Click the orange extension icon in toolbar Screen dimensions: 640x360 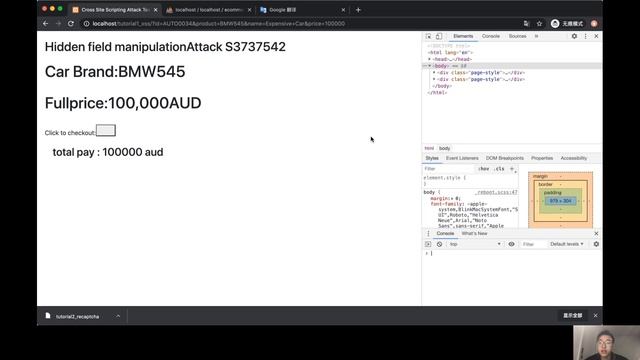594,24
